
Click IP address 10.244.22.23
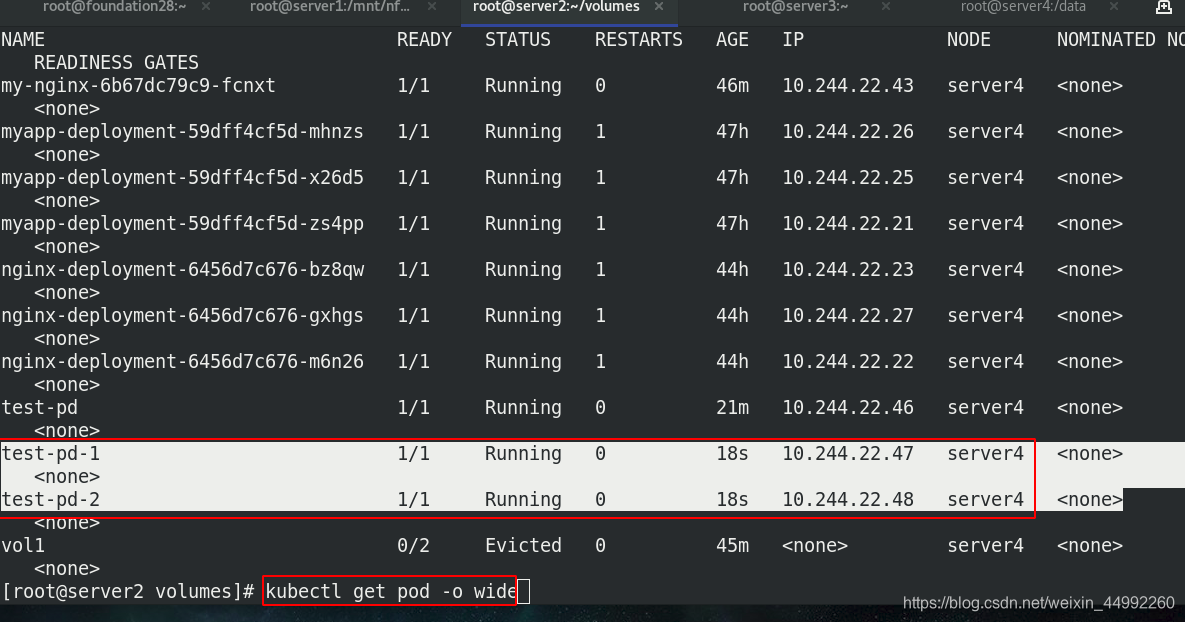point(848,270)
